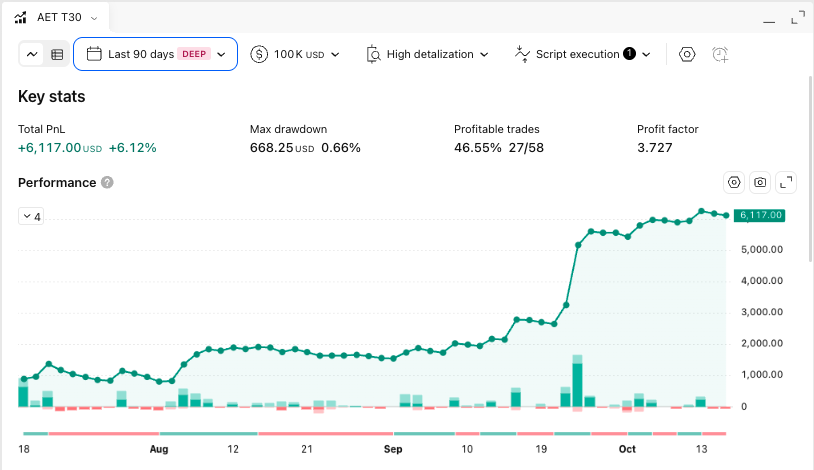Open the strategy settings hexagon icon in the toolbar
The height and width of the screenshot is (470, 814).
point(687,54)
